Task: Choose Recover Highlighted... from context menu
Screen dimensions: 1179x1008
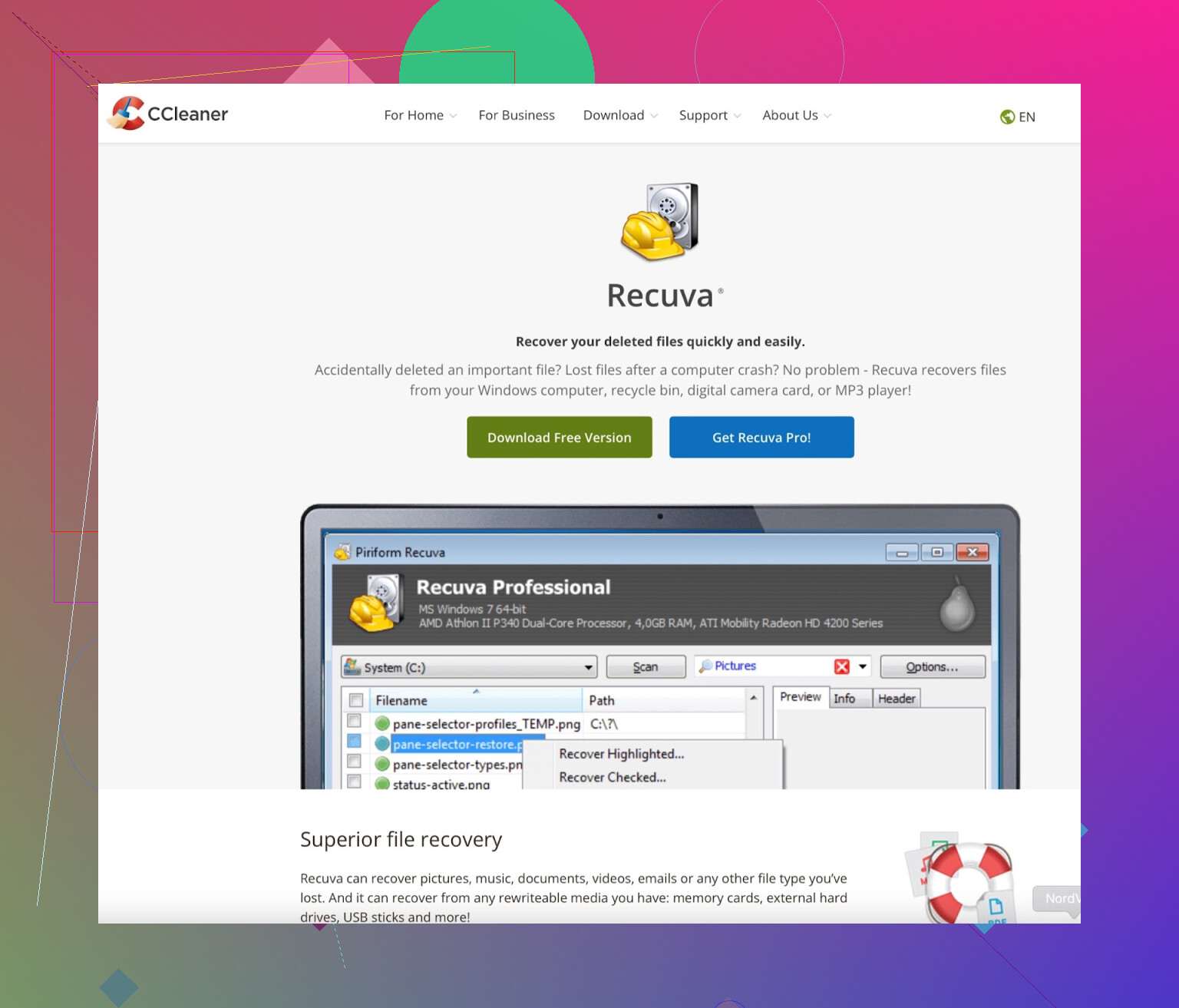Action: point(622,754)
